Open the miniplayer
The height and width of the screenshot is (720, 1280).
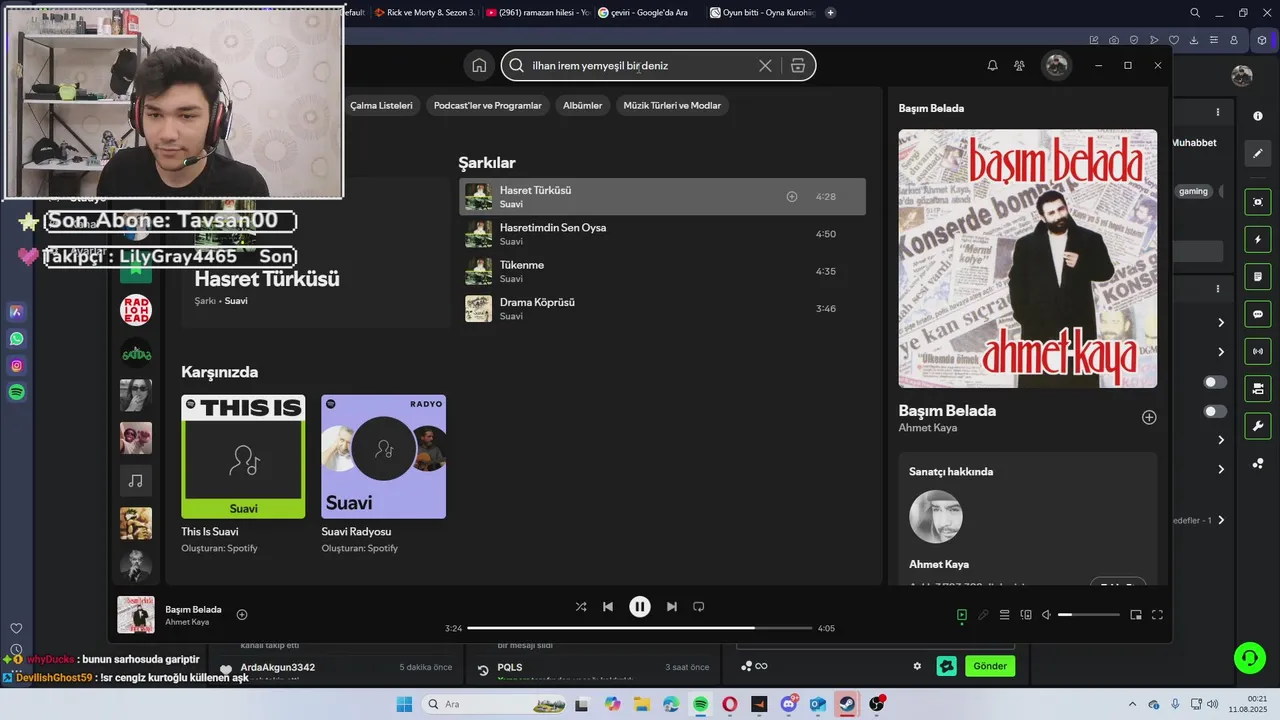coord(1136,615)
